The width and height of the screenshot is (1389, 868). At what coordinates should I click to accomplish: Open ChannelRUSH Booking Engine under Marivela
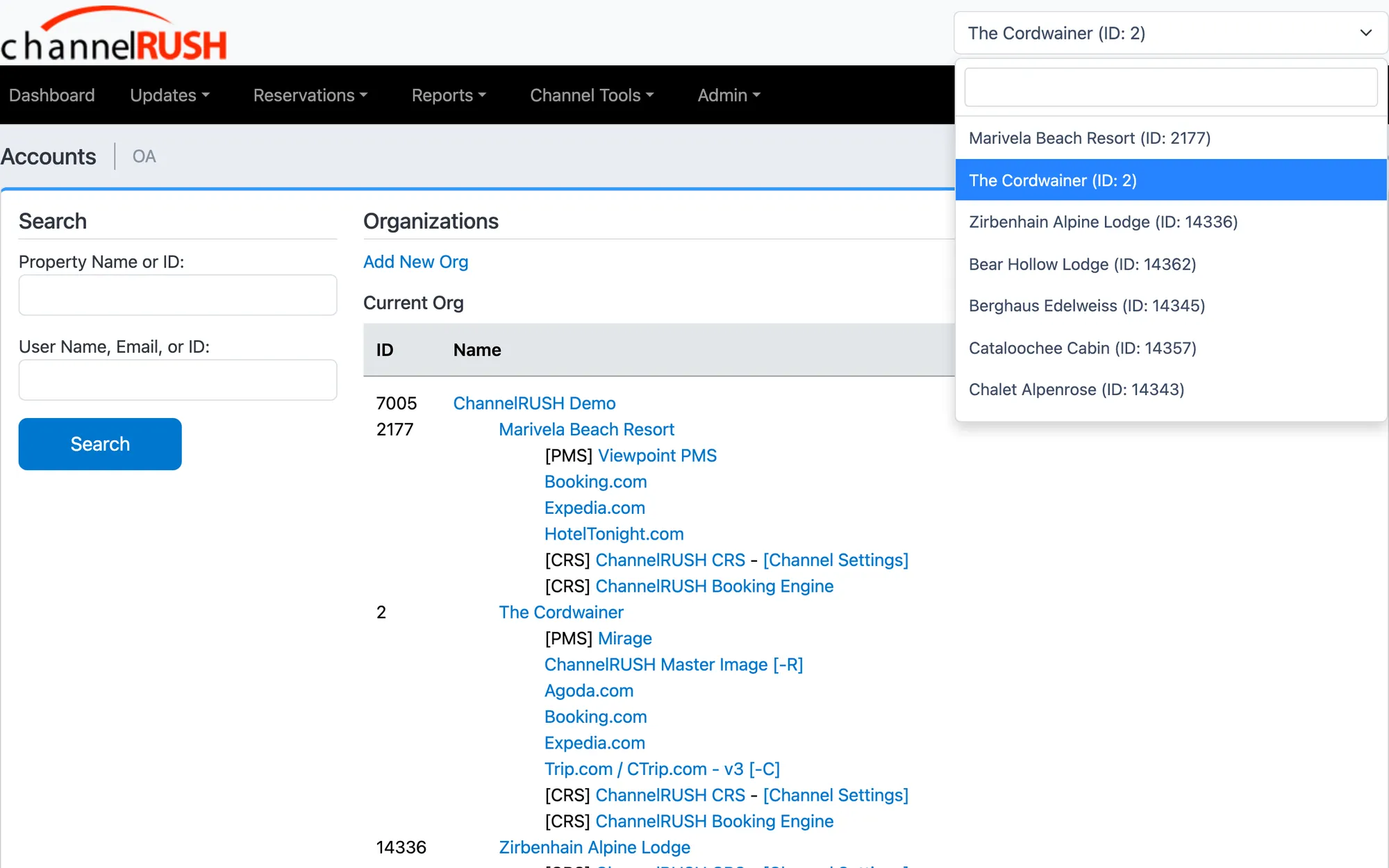pyautogui.click(x=715, y=587)
